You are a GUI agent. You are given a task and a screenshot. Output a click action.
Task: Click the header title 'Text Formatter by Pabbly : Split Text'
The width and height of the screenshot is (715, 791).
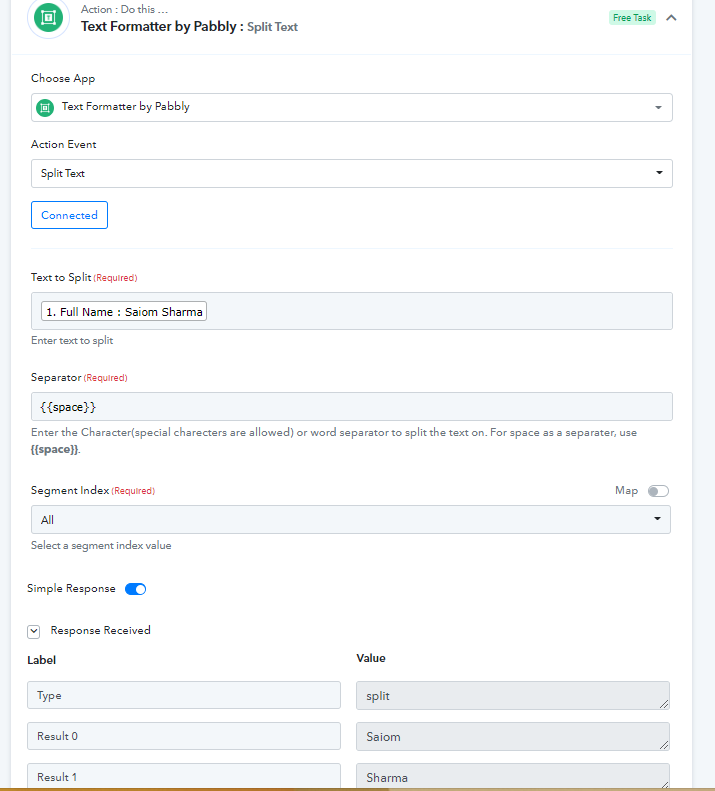[x=189, y=27]
